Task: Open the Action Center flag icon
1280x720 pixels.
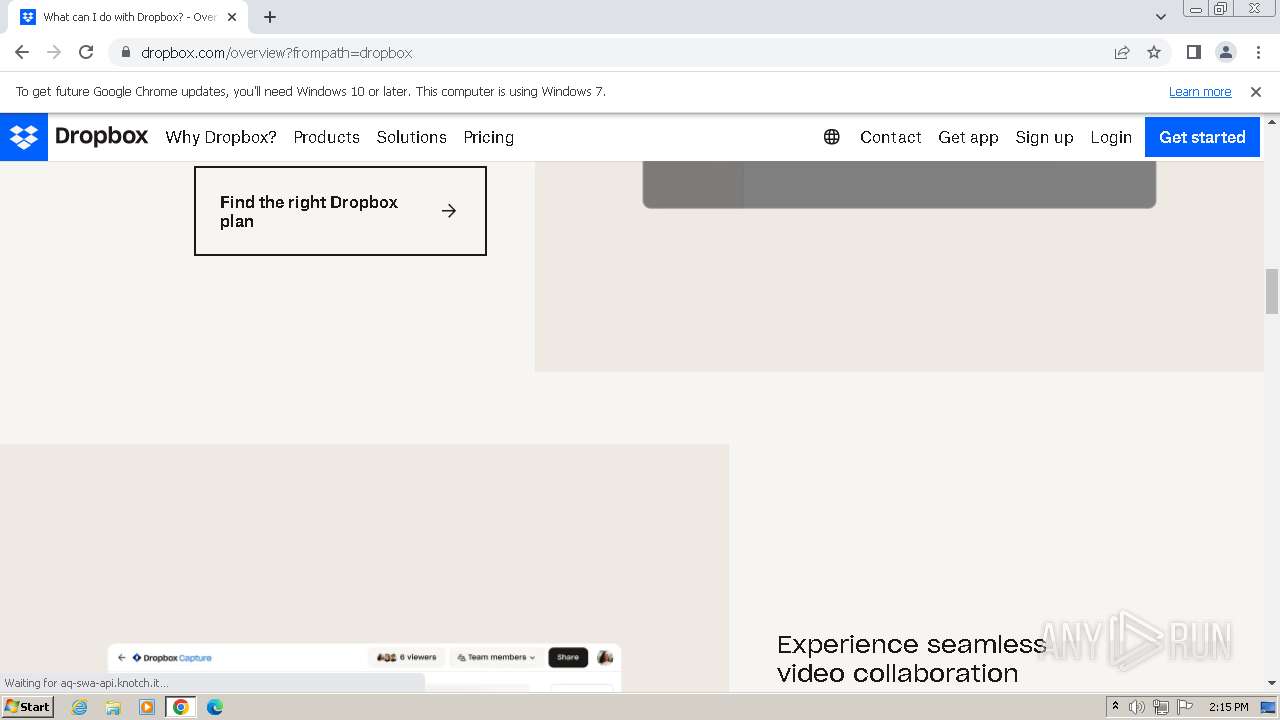Action: click(x=1184, y=707)
